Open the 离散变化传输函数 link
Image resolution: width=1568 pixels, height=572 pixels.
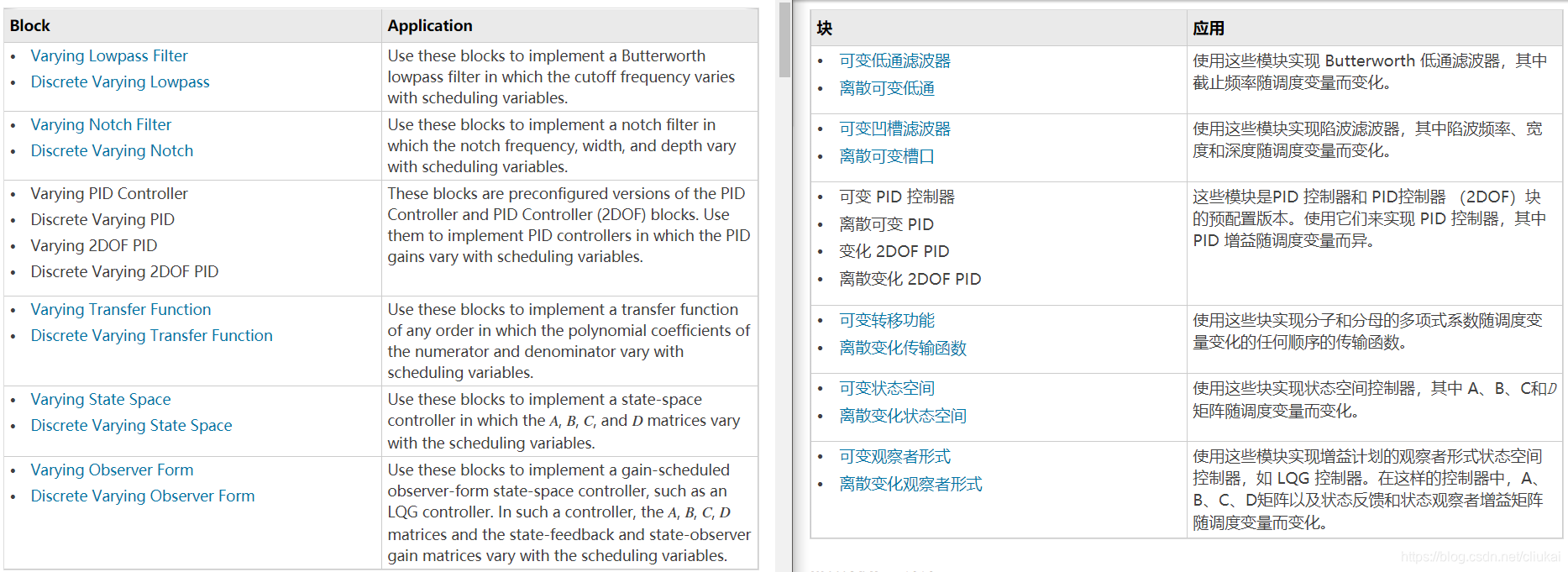pyautogui.click(x=903, y=349)
